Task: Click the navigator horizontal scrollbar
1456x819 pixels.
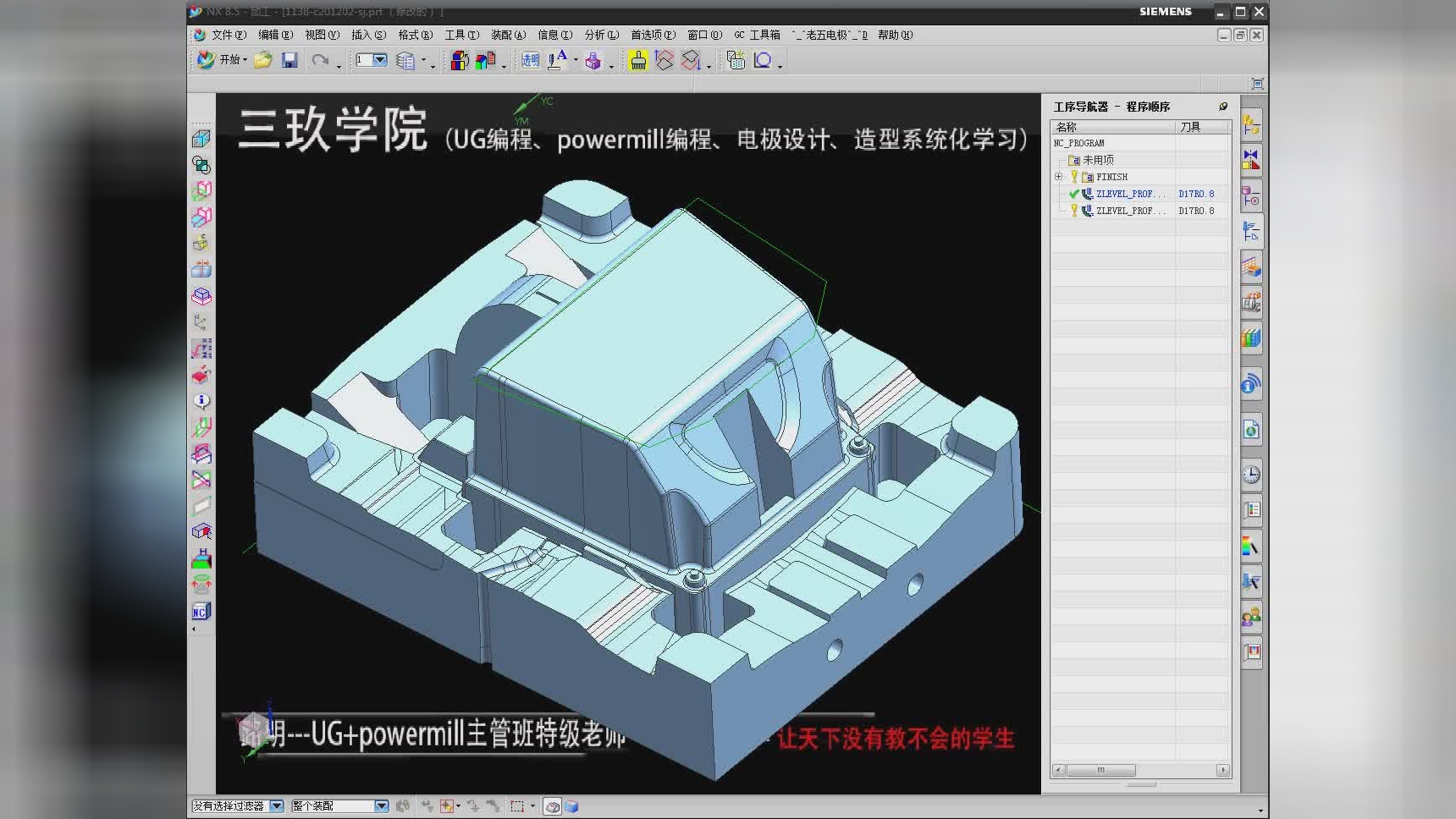Action: [1100, 770]
